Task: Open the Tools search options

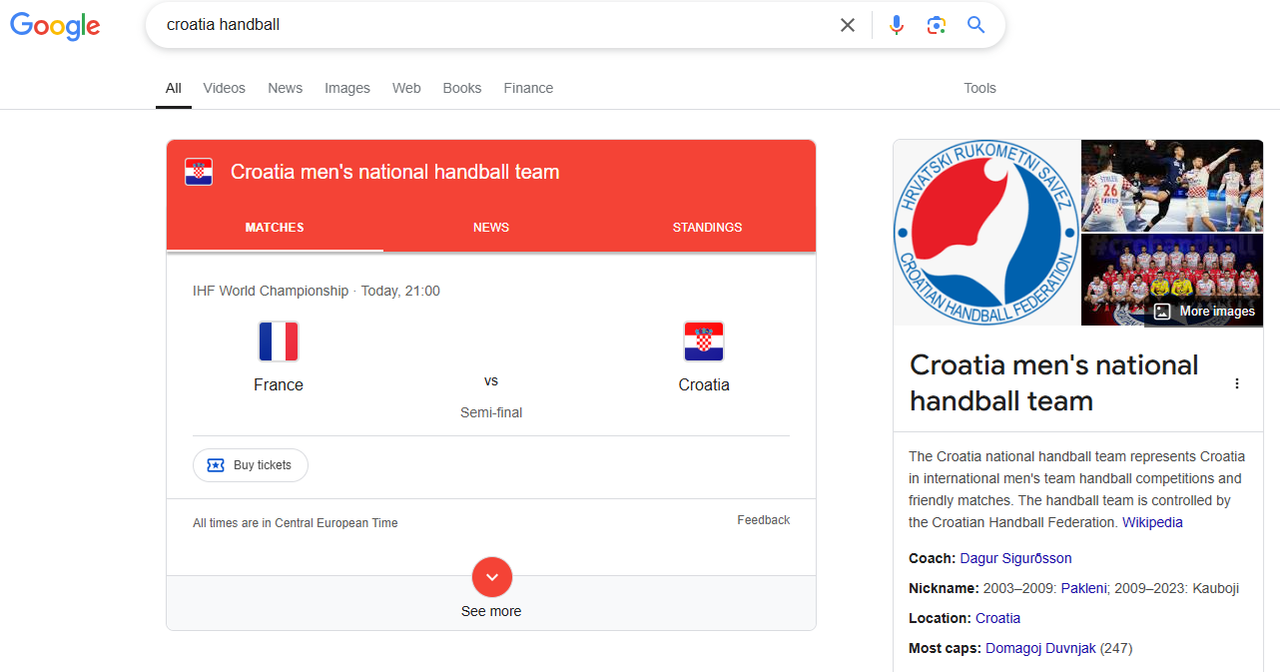Action: pyautogui.click(x=980, y=88)
